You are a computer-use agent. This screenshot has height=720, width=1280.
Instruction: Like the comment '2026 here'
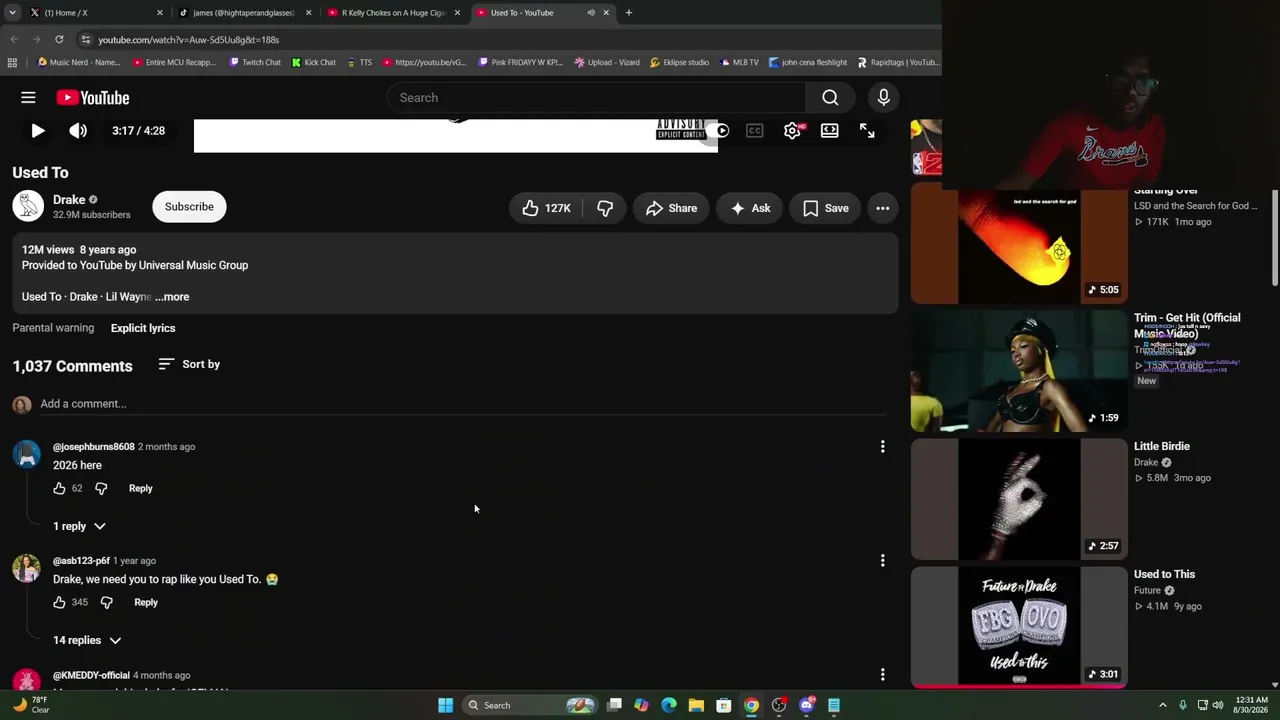[x=59, y=488]
